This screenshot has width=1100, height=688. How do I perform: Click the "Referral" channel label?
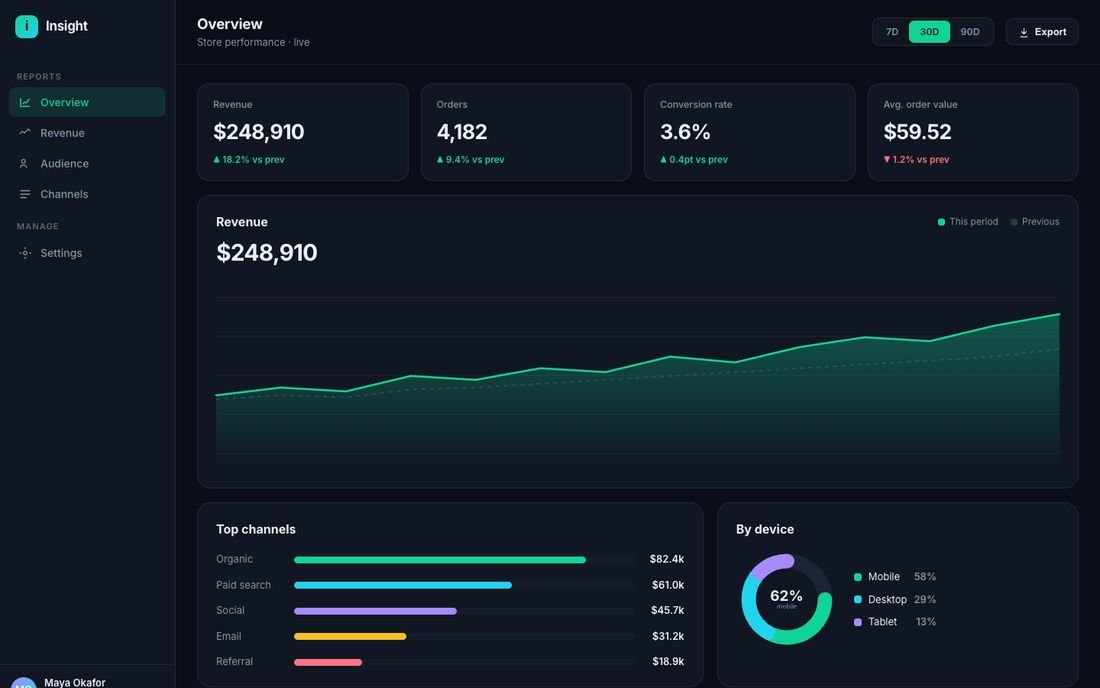234,661
